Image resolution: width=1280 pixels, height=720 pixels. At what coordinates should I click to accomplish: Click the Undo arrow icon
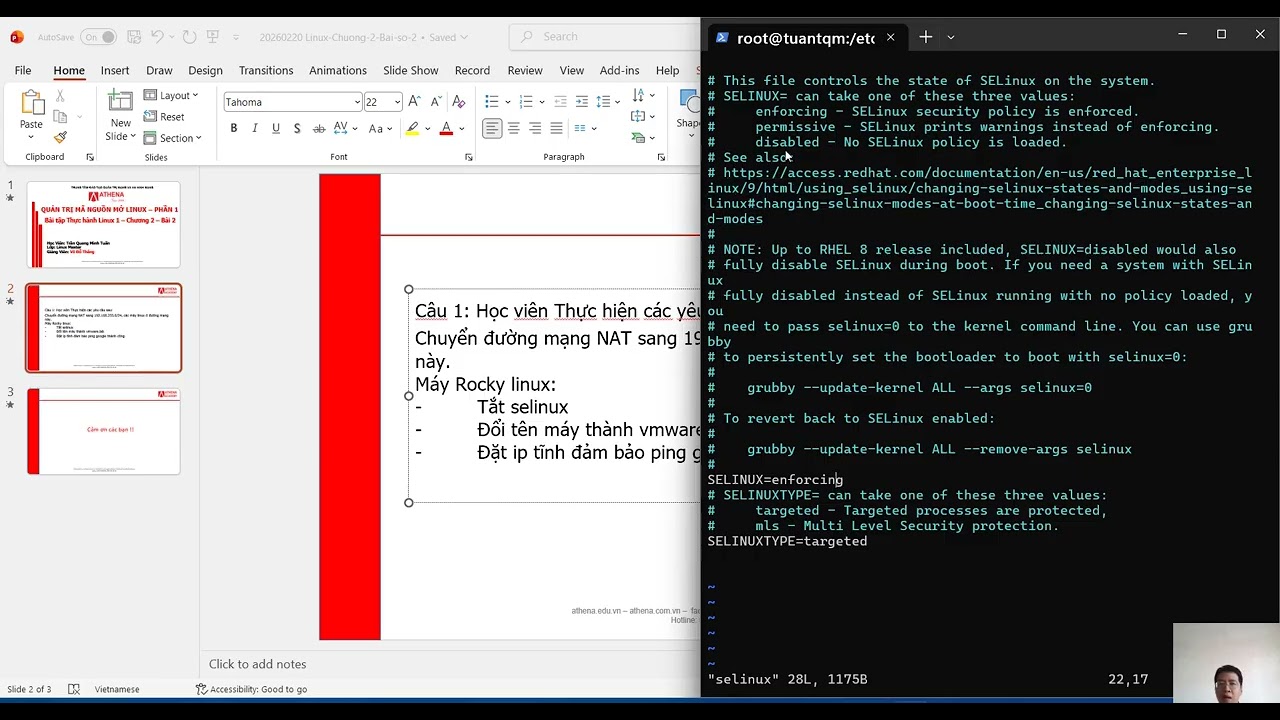pyautogui.click(x=157, y=37)
